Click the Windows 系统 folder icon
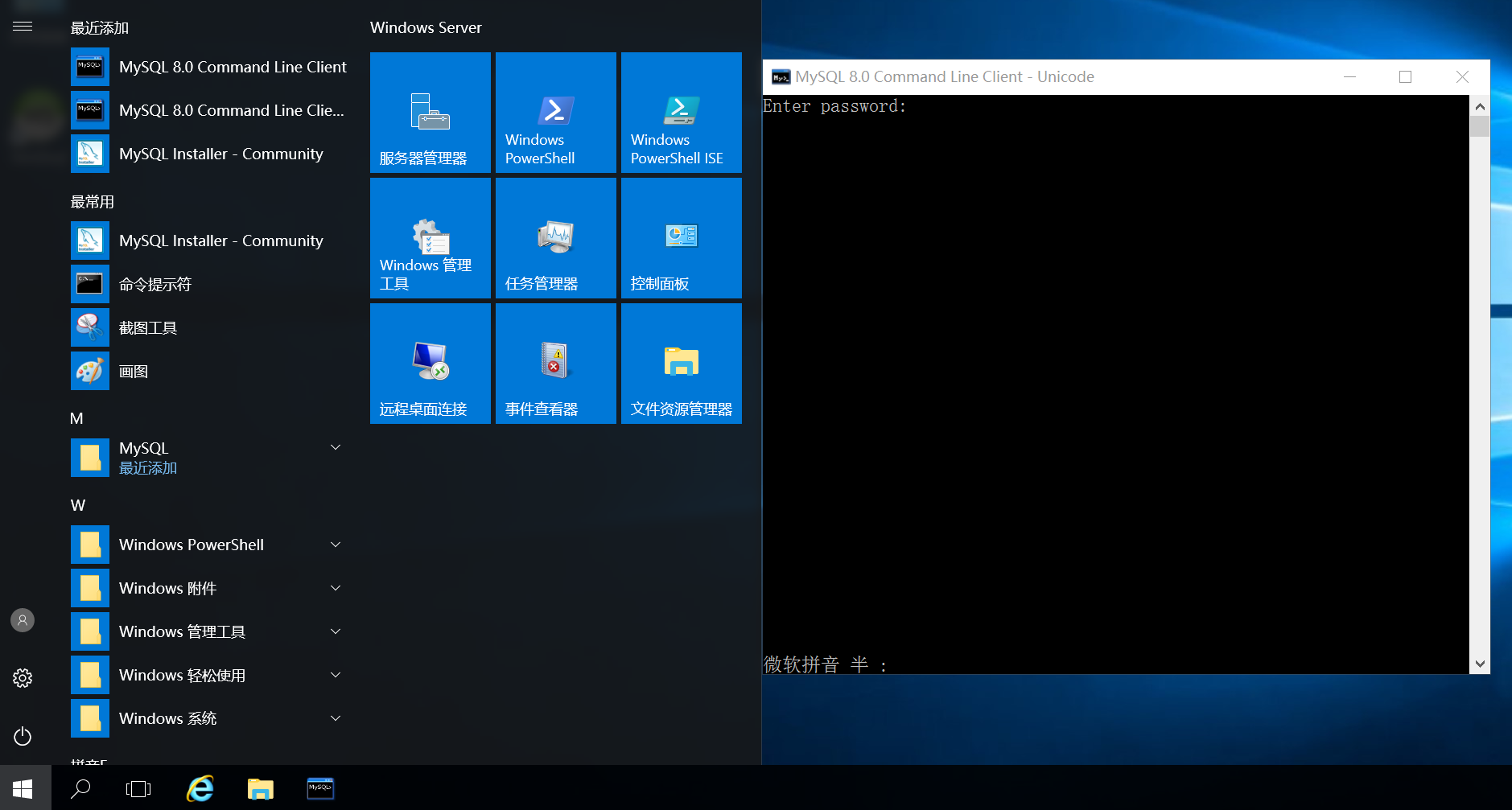The height and width of the screenshot is (810, 1512). pyautogui.click(x=90, y=718)
